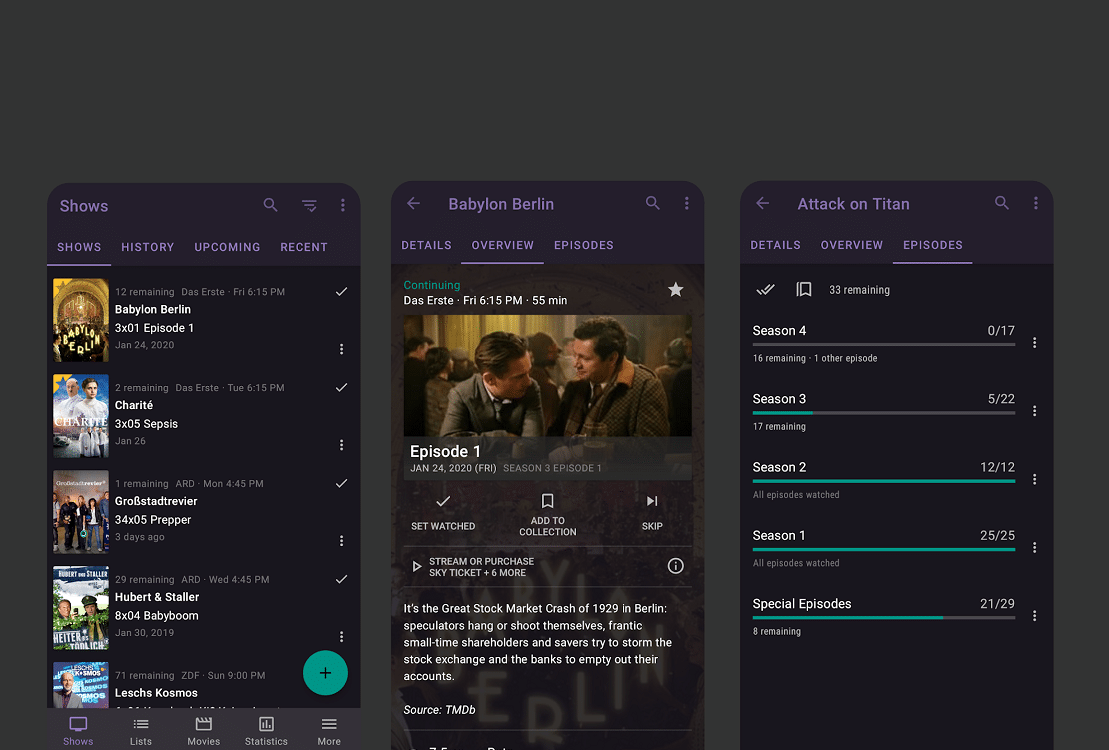
Task: Tap the green add show button
Action: 325,673
